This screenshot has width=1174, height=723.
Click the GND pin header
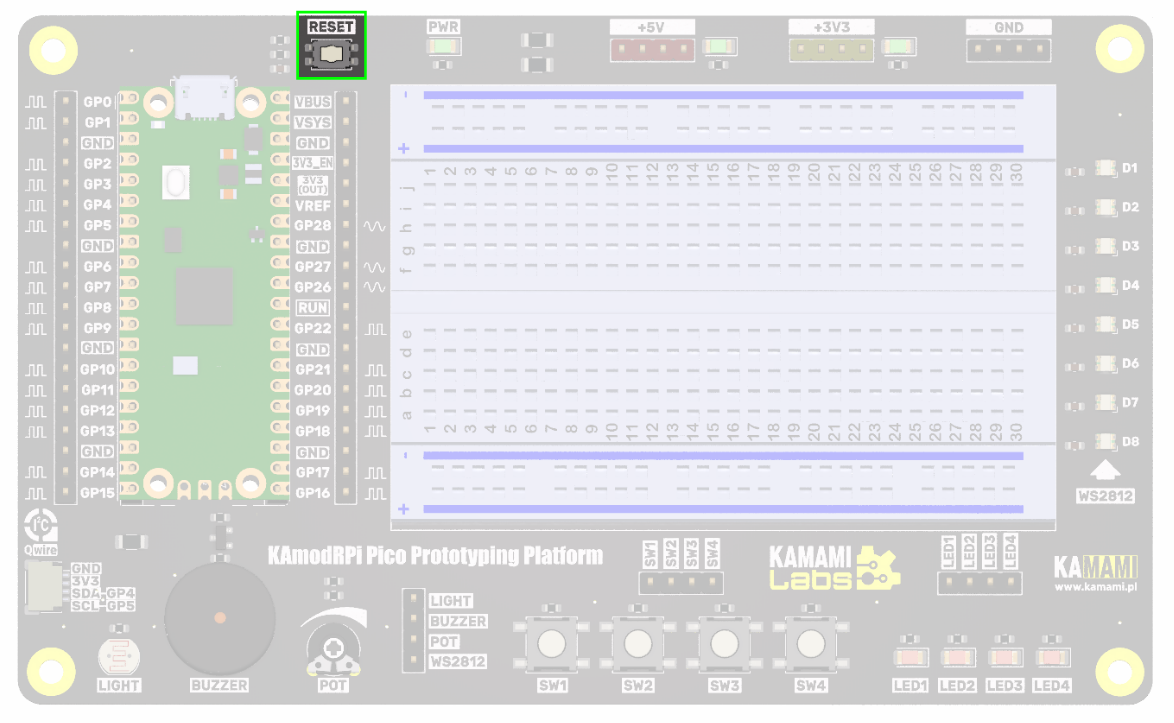1008,49
